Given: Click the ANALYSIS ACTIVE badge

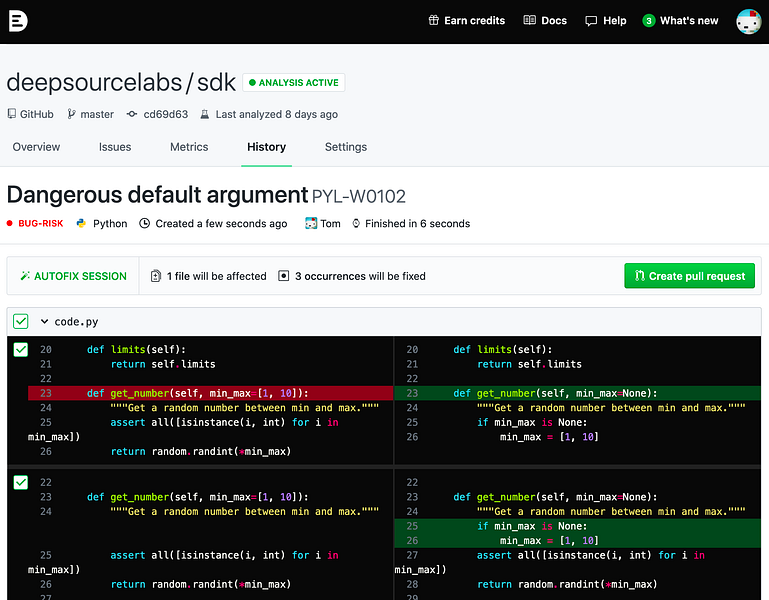Looking at the screenshot, I should 294,82.
